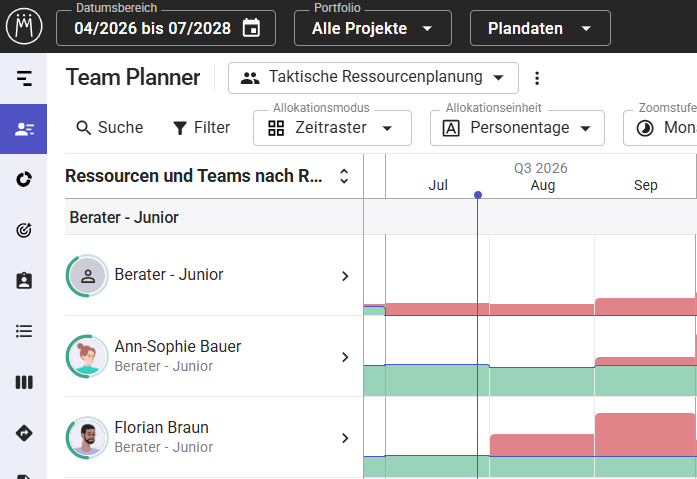
Task: Click the today marker on timeline
Action: point(478,195)
